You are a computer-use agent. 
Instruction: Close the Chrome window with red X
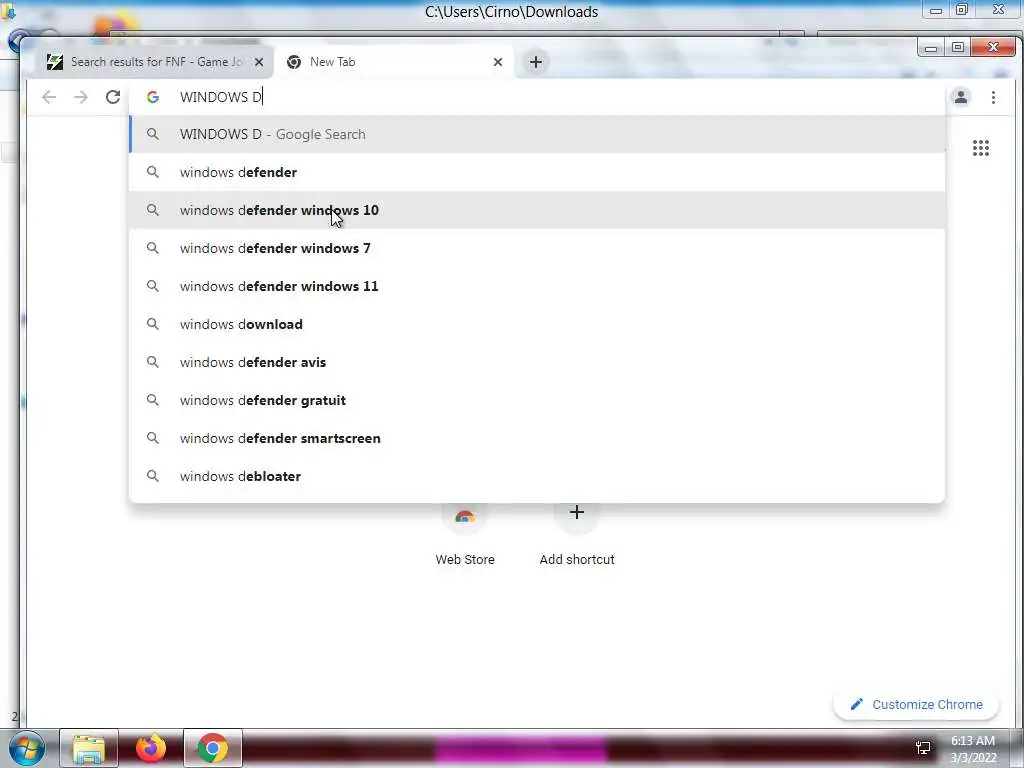point(993,48)
